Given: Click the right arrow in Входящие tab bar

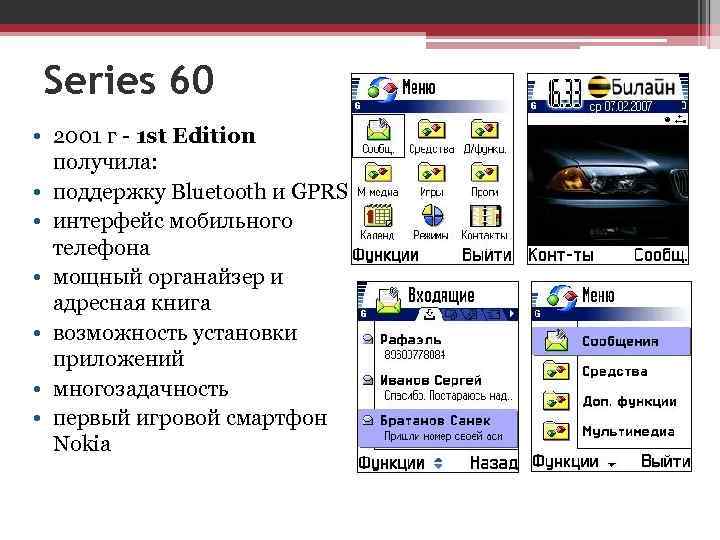Looking at the screenshot, I should (512, 314).
